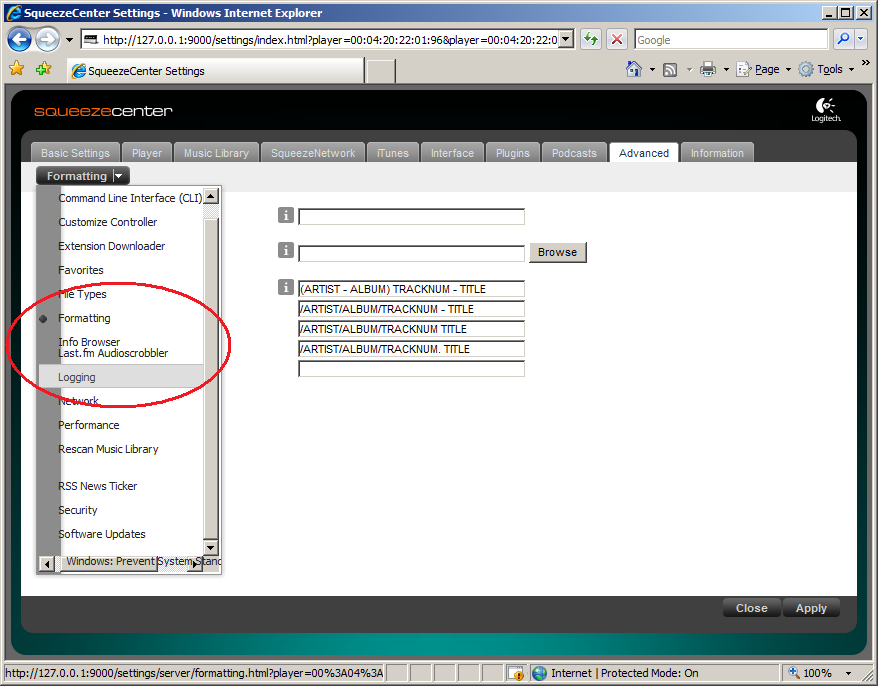The height and width of the screenshot is (686, 878).
Task: Click the red Stop loading icon
Action: point(617,40)
